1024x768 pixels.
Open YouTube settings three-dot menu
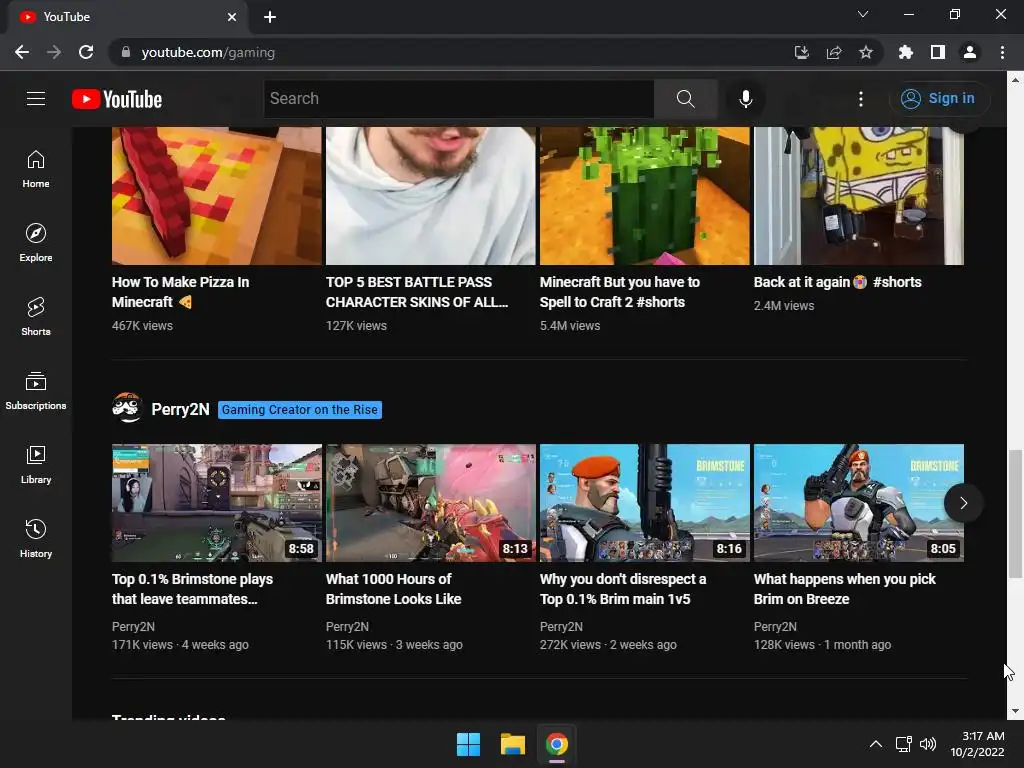pos(861,99)
